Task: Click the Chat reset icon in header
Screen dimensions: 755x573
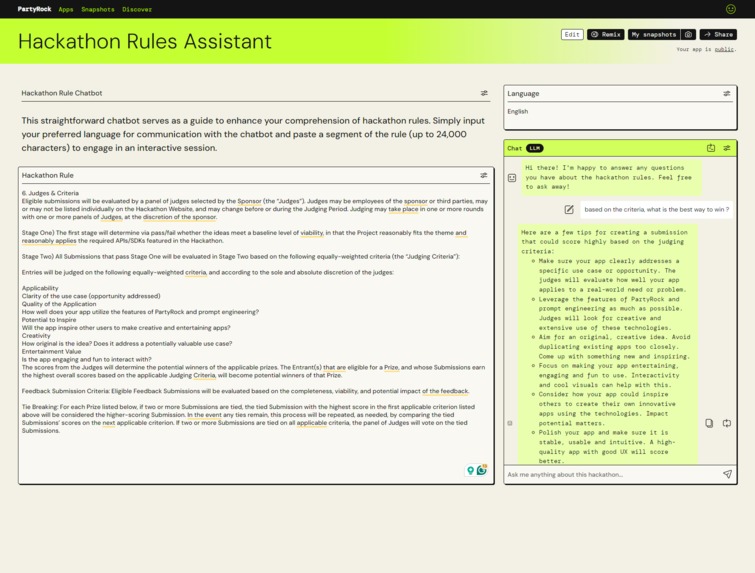Action: (711, 148)
